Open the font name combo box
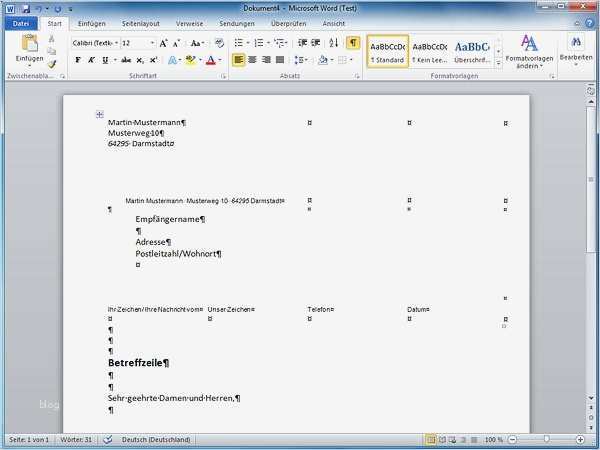 (x=95, y=43)
